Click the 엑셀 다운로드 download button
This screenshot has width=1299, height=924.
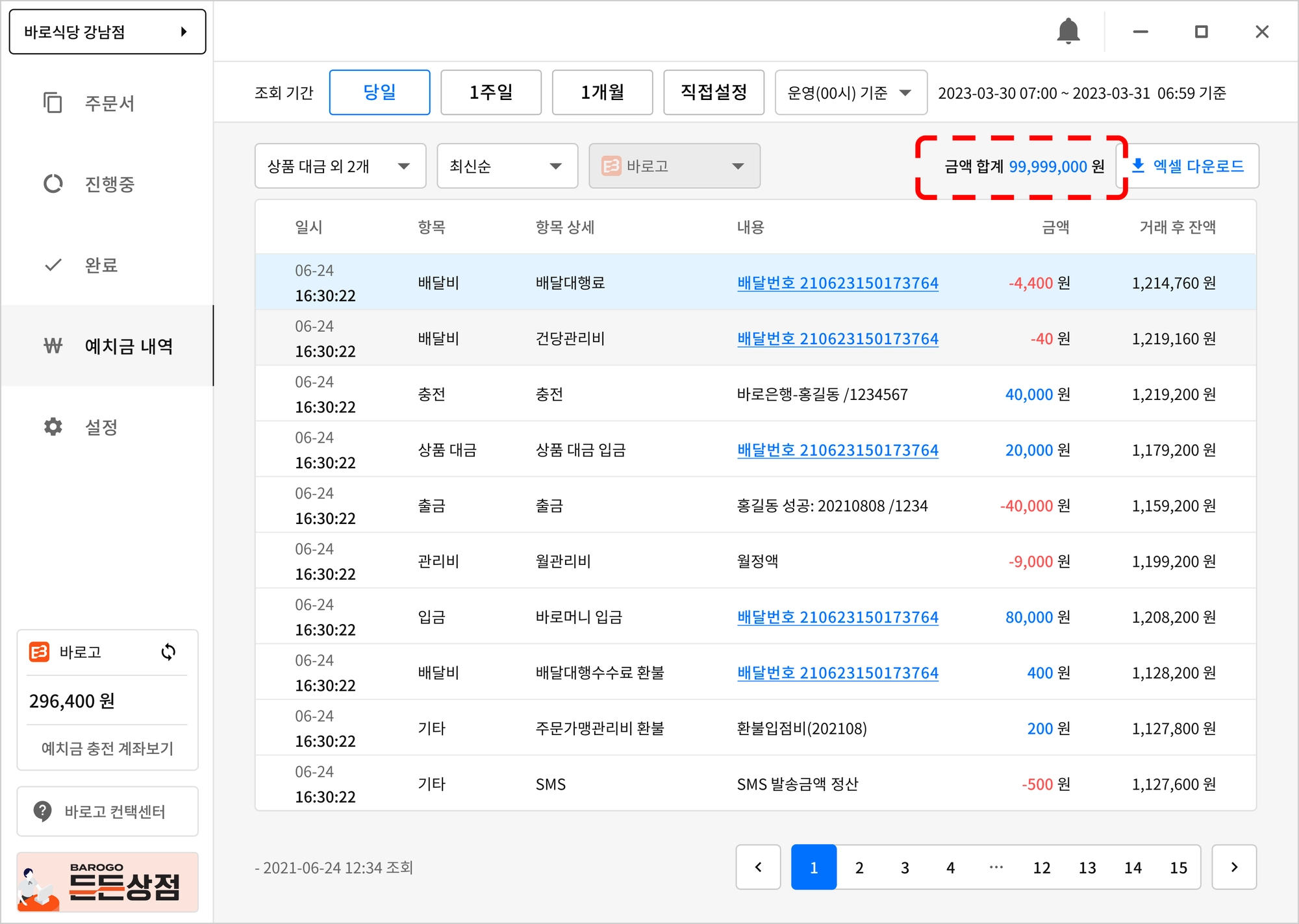click(1188, 166)
